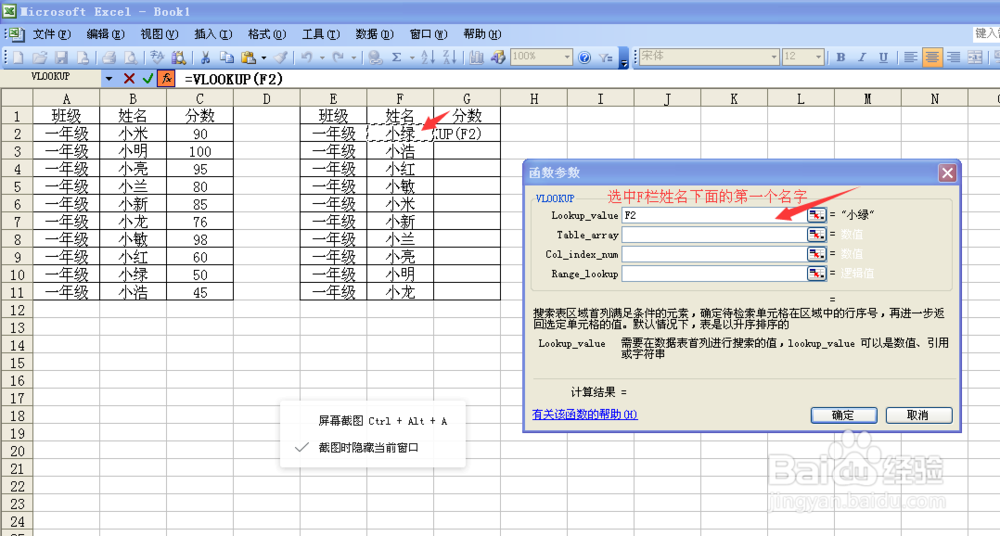Open '有关该函数的帮助(H)' link

tap(585, 414)
